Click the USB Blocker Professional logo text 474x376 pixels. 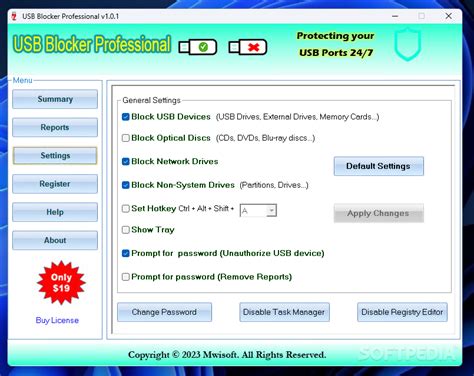[92, 44]
